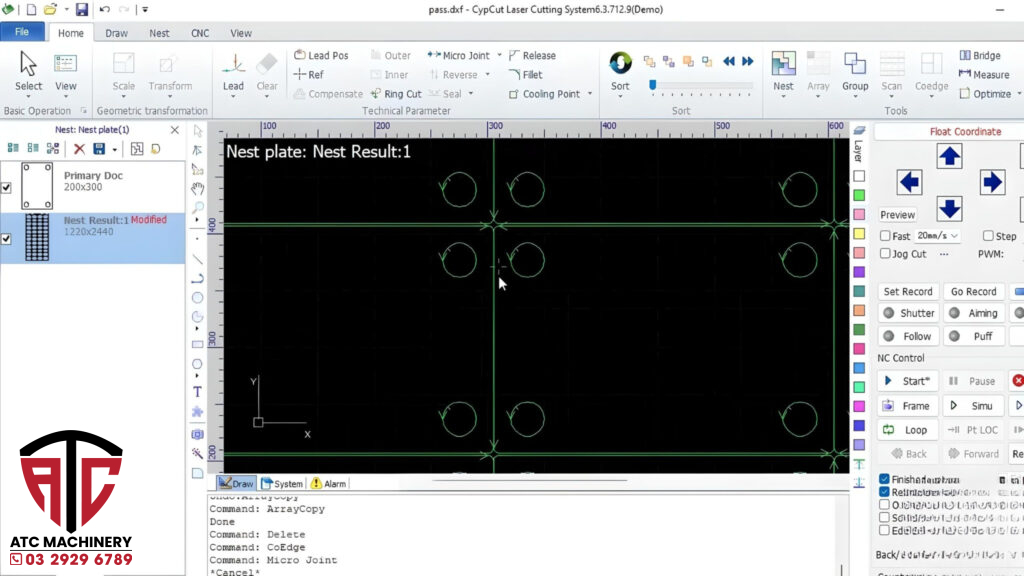
Task: Switch to the CNC ribbon tab
Action: pyautogui.click(x=200, y=33)
